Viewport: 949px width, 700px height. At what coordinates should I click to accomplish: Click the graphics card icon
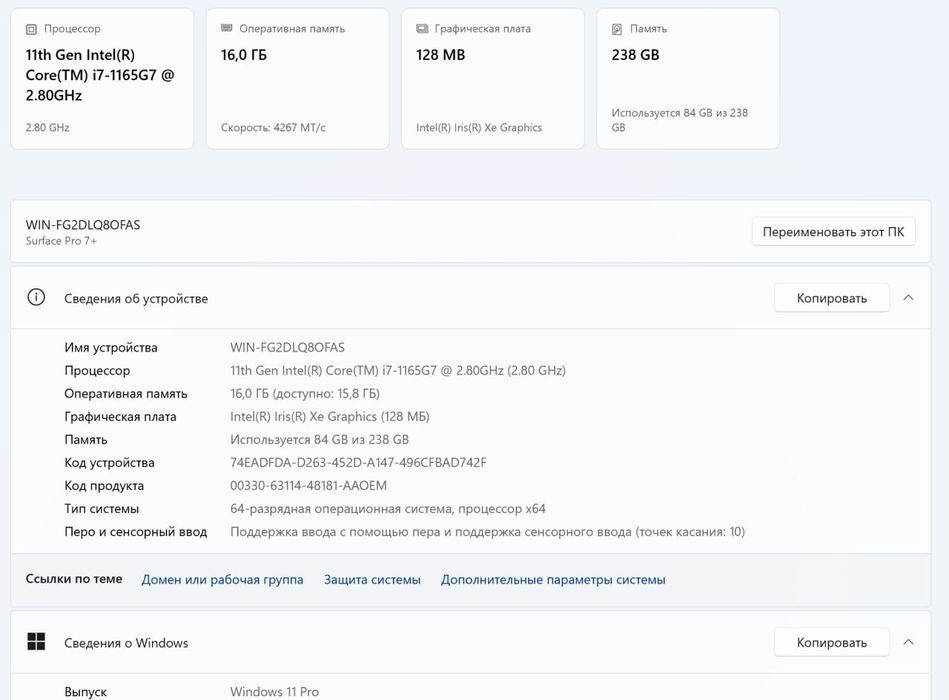coord(422,29)
